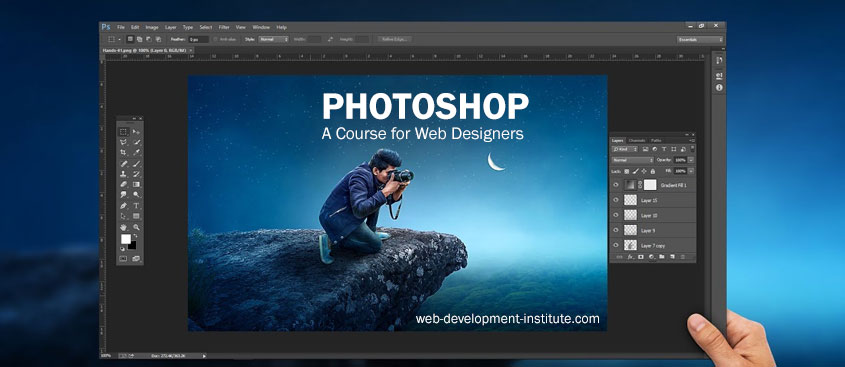Select the Eraser tool
The height and width of the screenshot is (367, 845).
click(123, 184)
